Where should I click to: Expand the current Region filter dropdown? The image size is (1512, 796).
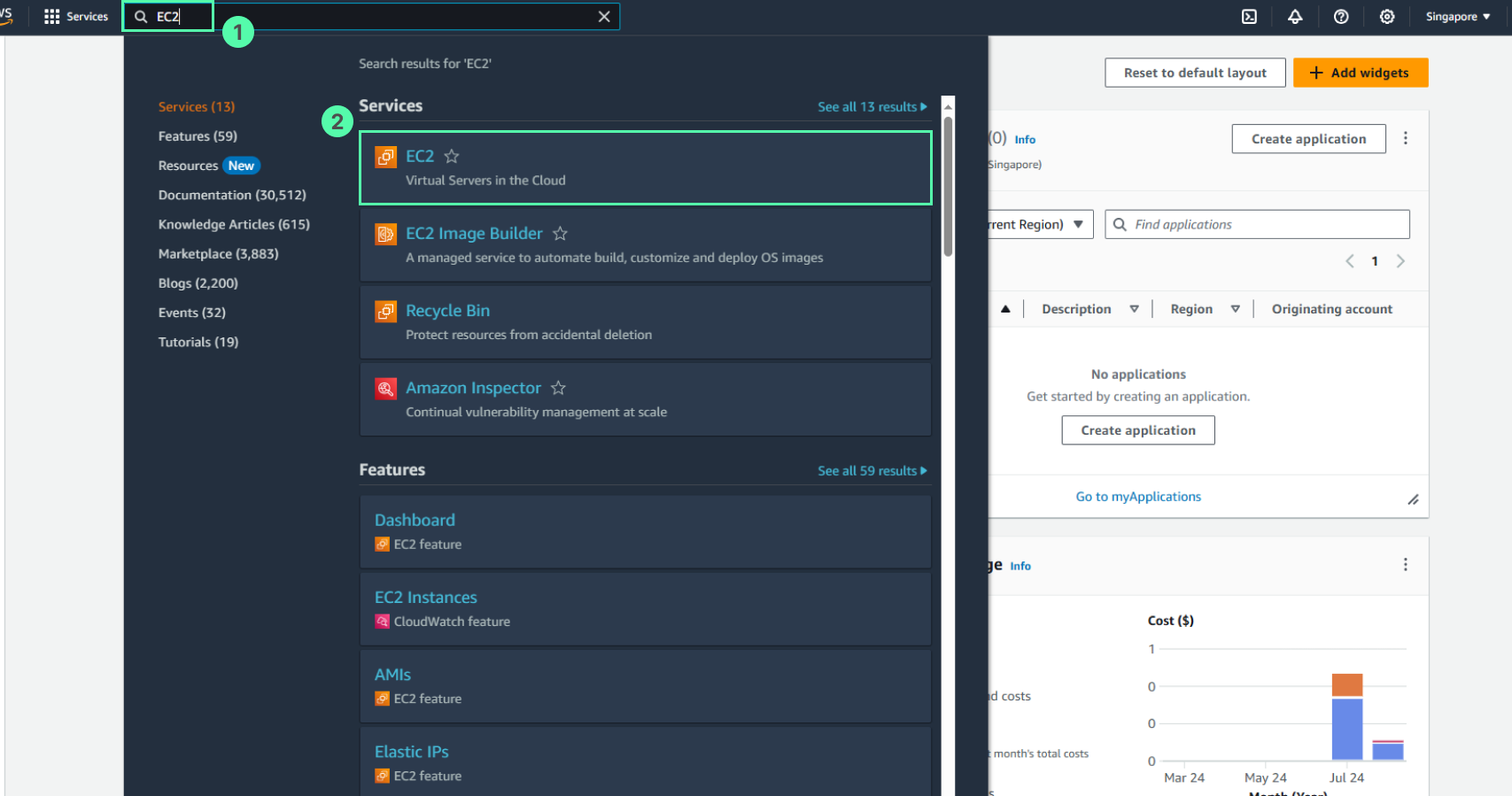point(1041,225)
